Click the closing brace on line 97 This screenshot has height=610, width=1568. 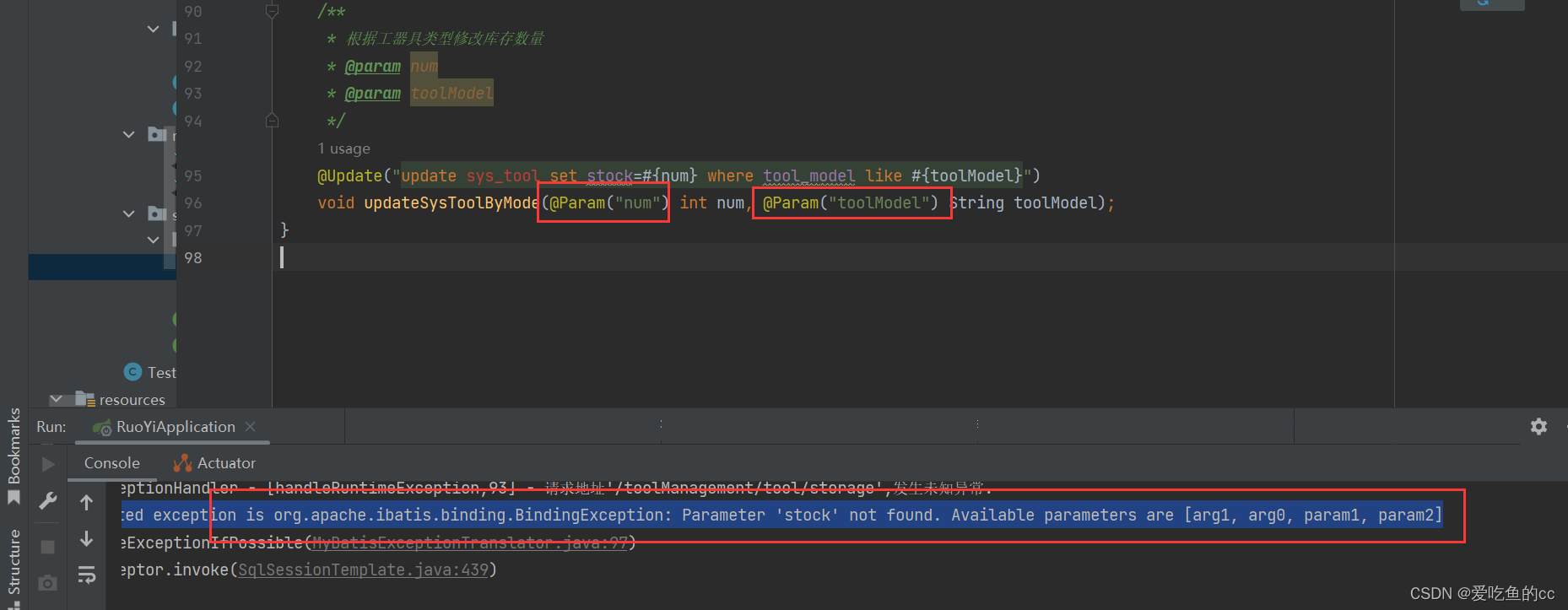(x=284, y=229)
